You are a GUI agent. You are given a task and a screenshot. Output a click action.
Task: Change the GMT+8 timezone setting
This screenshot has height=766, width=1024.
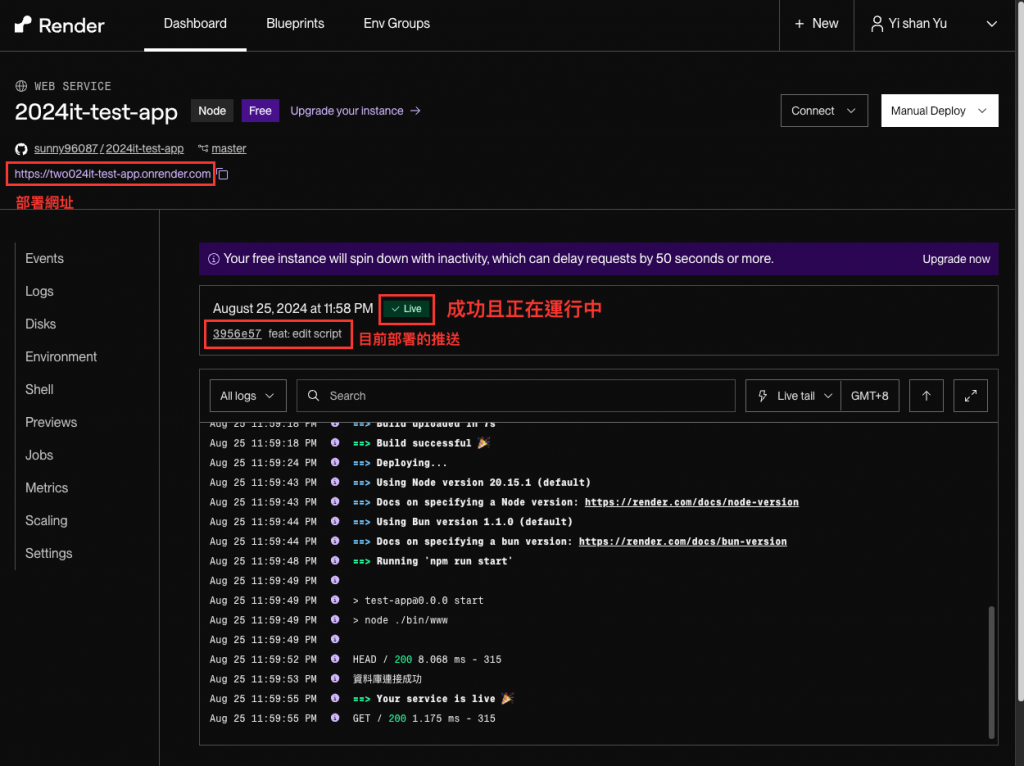pos(870,396)
